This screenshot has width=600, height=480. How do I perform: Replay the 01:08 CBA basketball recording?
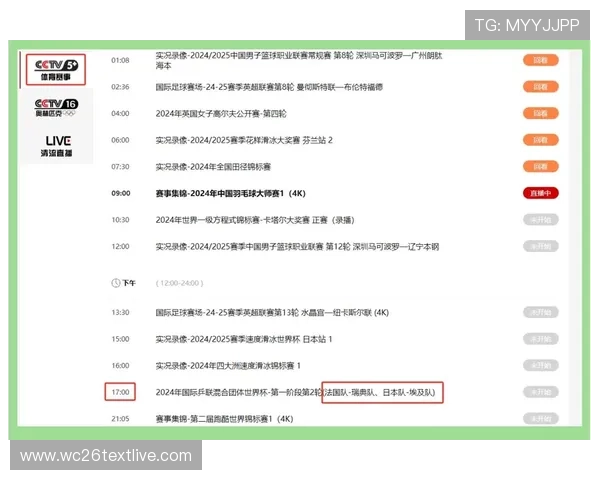click(541, 60)
